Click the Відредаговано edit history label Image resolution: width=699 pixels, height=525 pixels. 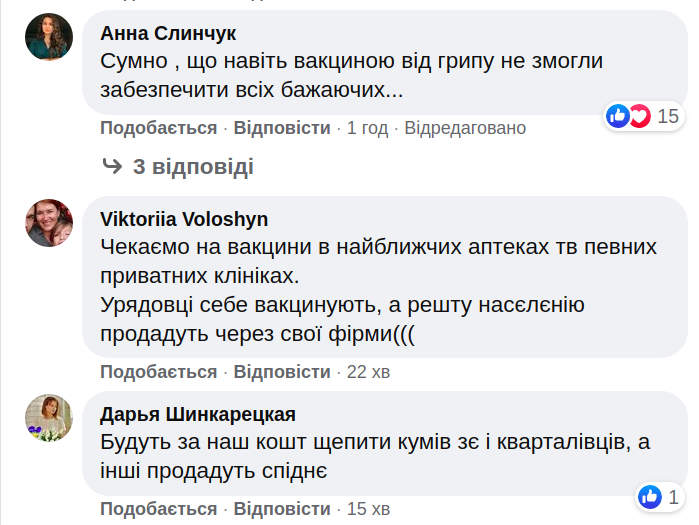click(465, 128)
